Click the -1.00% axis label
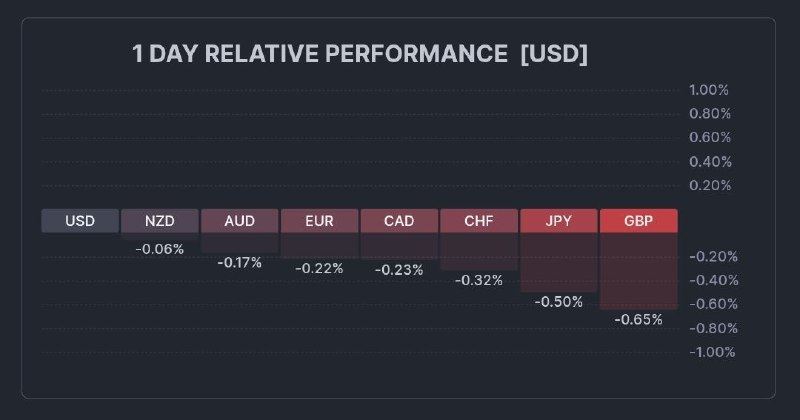800x420 pixels. click(712, 352)
